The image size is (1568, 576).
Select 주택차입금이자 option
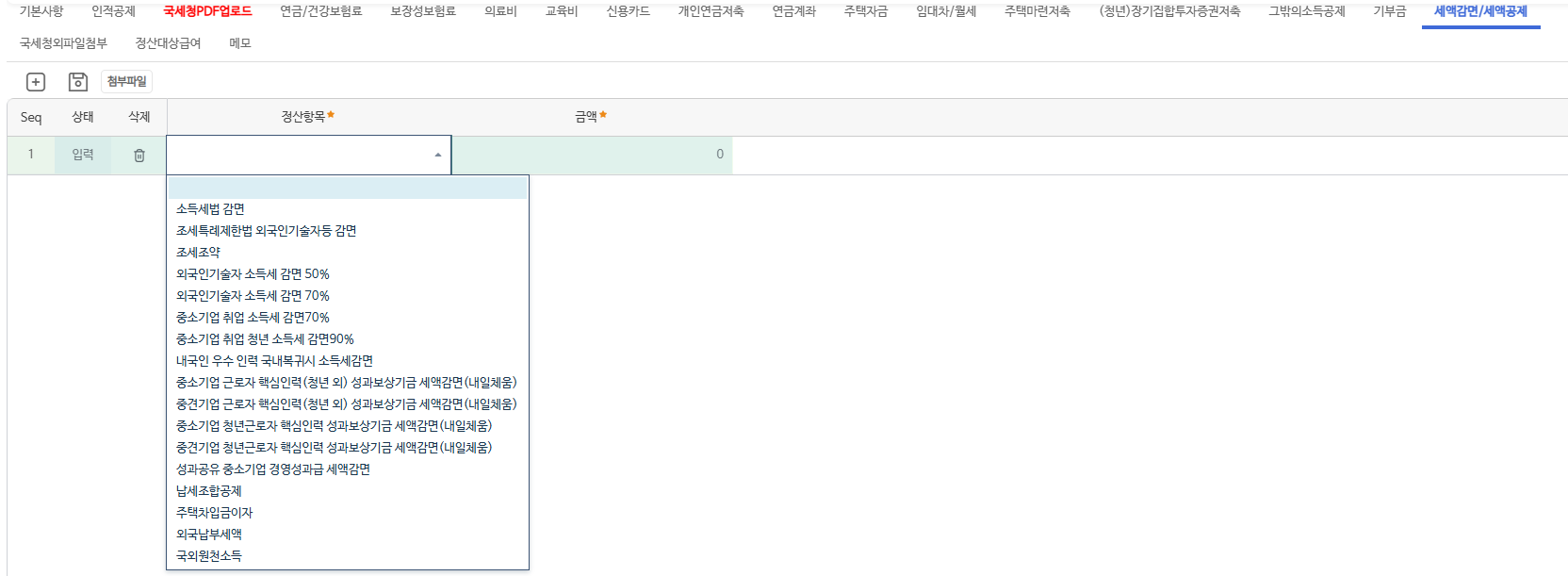click(348, 513)
